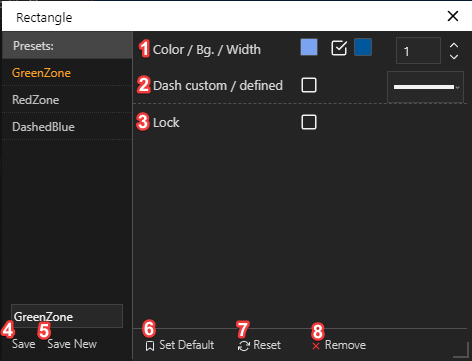Open the light blue line color swatch
The image size is (472, 361).
coord(309,47)
